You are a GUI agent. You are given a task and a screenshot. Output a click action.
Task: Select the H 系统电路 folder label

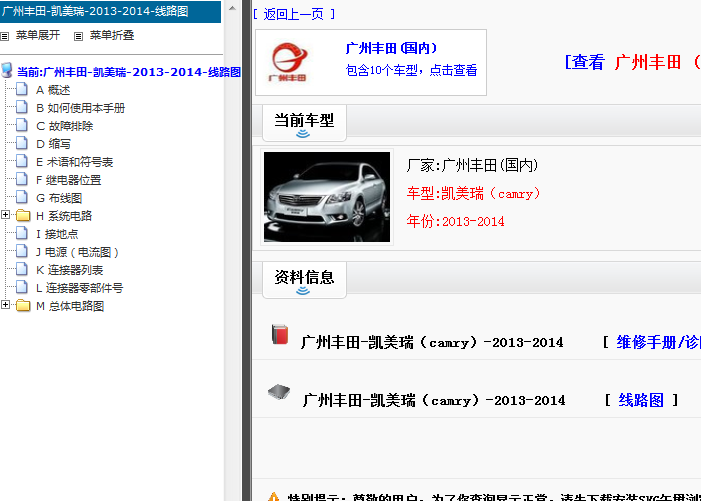click(x=64, y=216)
